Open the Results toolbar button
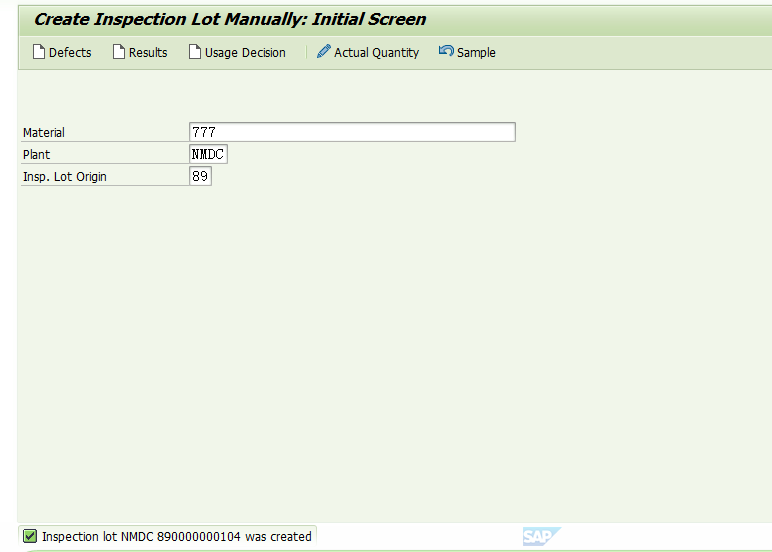The height and width of the screenshot is (552, 772). click(x=140, y=52)
